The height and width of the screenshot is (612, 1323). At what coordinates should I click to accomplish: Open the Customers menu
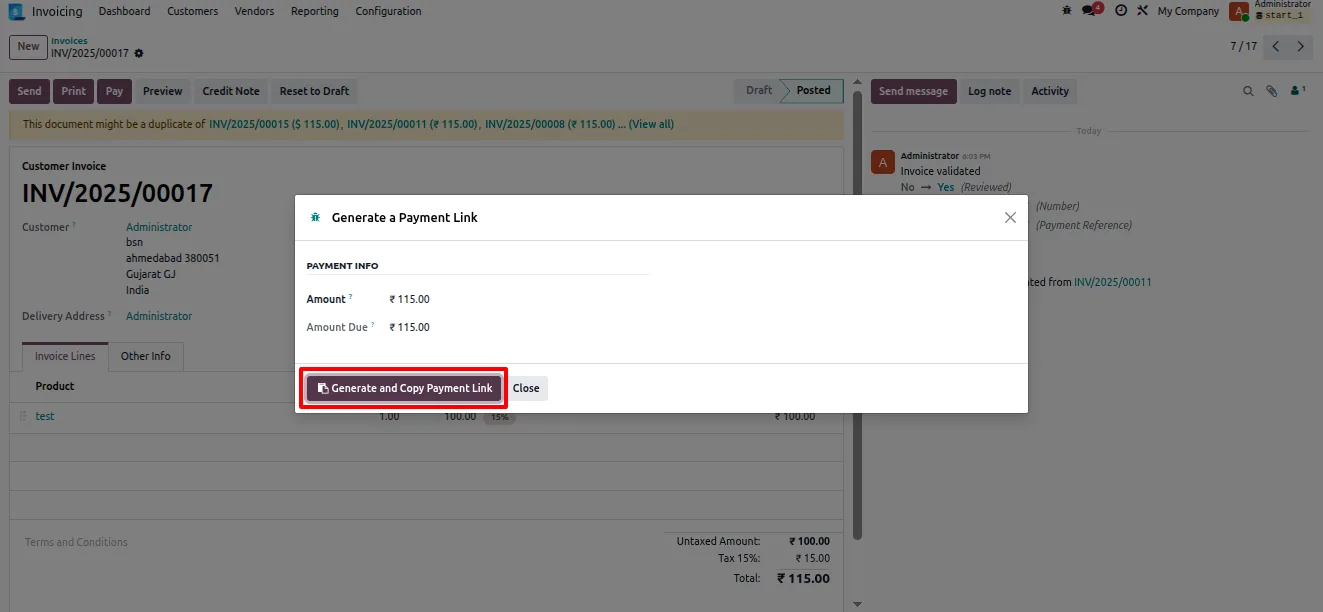point(192,11)
